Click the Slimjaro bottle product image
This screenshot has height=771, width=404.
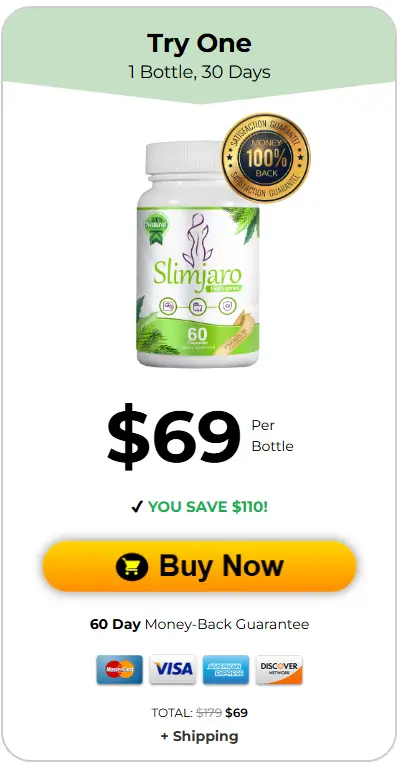click(x=198, y=254)
